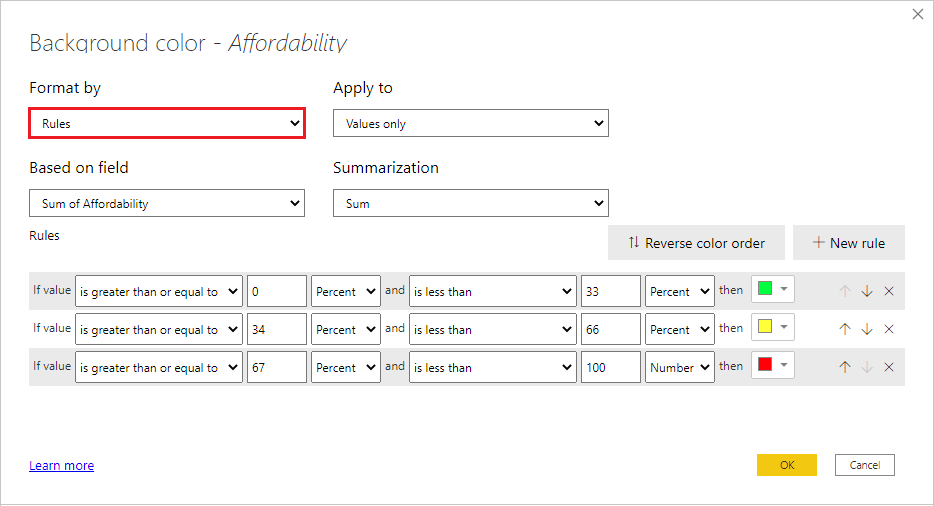Screen dimensions: 934x506
Task: Open first rule's 'is less than' dropdown
Action: click(x=493, y=291)
